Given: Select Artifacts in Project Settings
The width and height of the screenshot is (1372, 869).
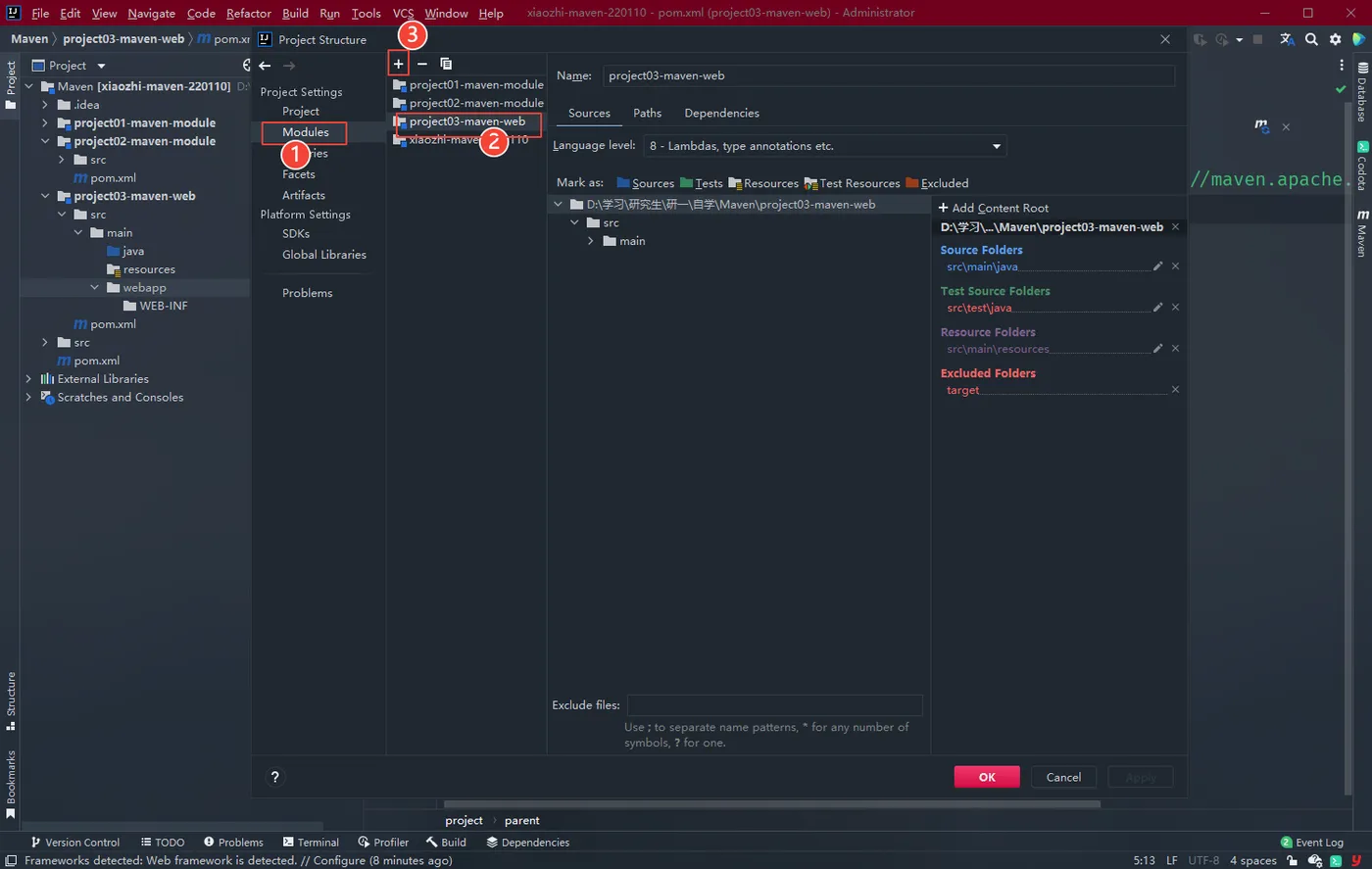Looking at the screenshot, I should 304,195.
